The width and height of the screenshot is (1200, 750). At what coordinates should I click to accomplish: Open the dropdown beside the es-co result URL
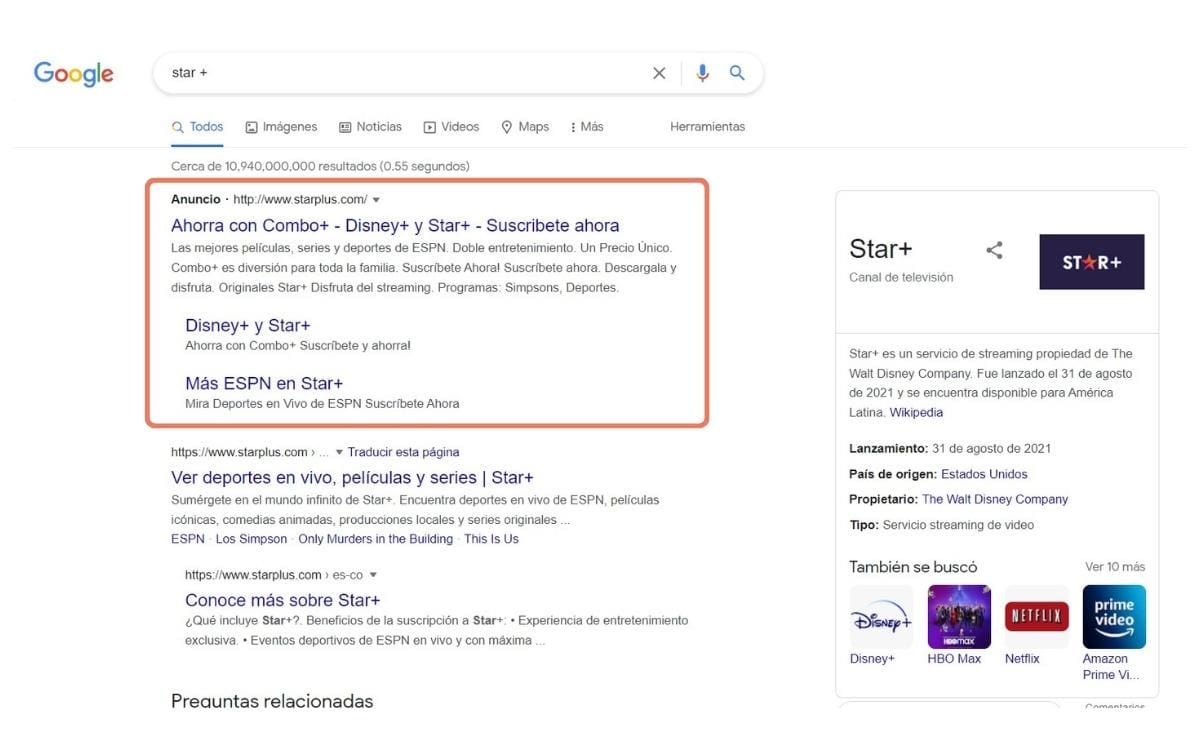point(373,574)
